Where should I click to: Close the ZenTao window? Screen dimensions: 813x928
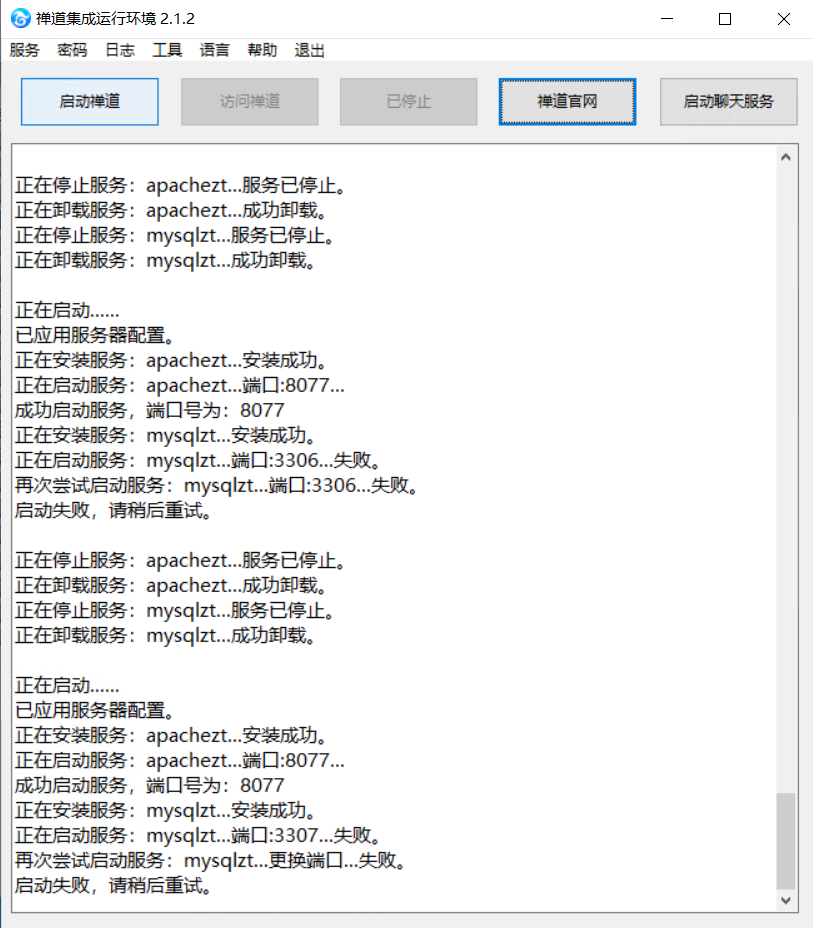click(783, 19)
